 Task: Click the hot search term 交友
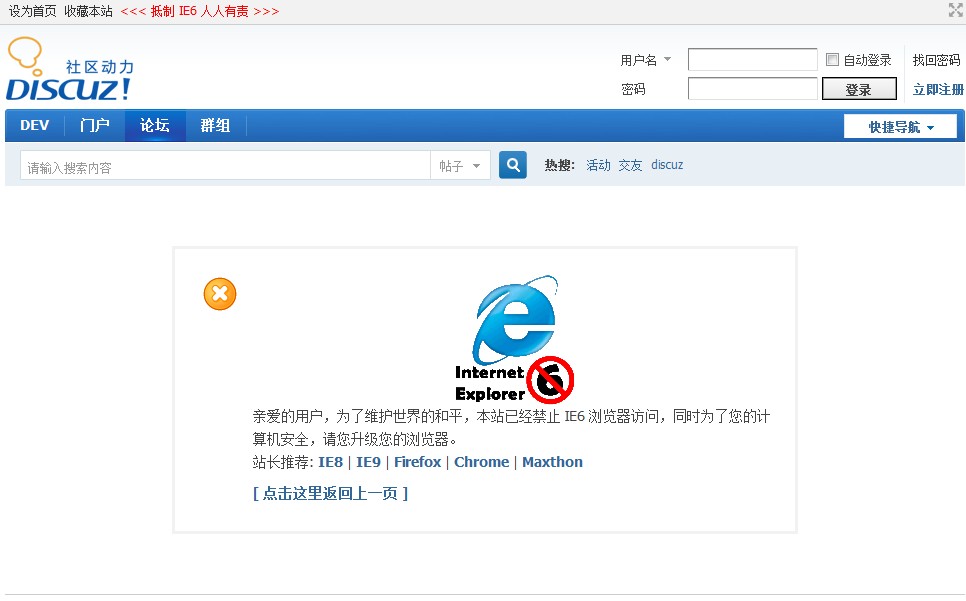(x=630, y=165)
